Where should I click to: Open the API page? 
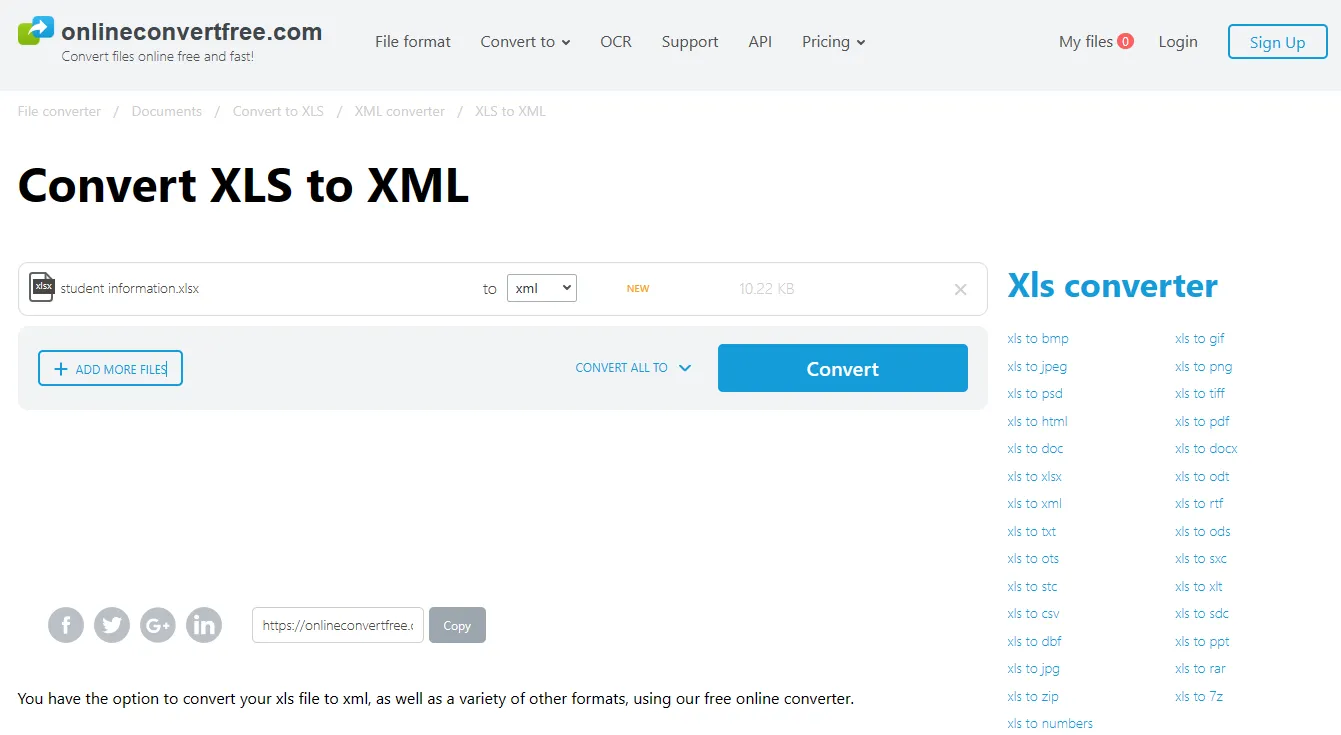pos(760,42)
